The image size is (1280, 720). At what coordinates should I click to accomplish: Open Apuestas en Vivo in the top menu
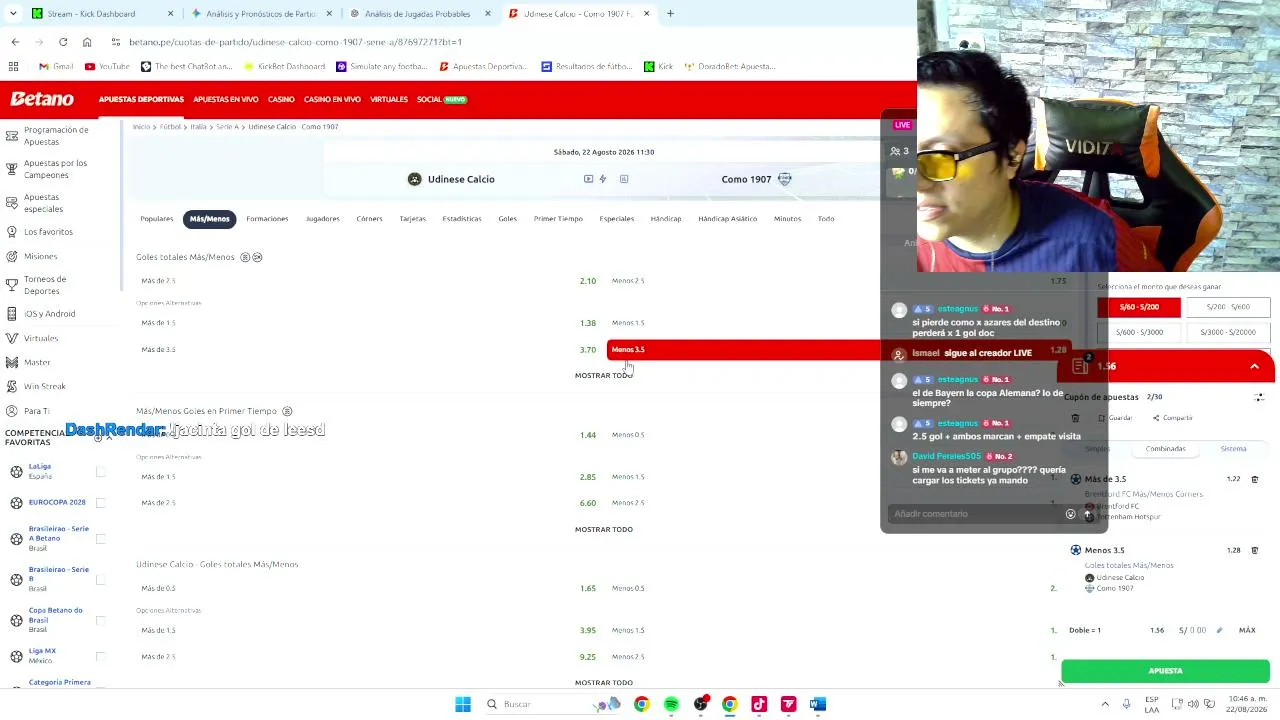tap(226, 100)
